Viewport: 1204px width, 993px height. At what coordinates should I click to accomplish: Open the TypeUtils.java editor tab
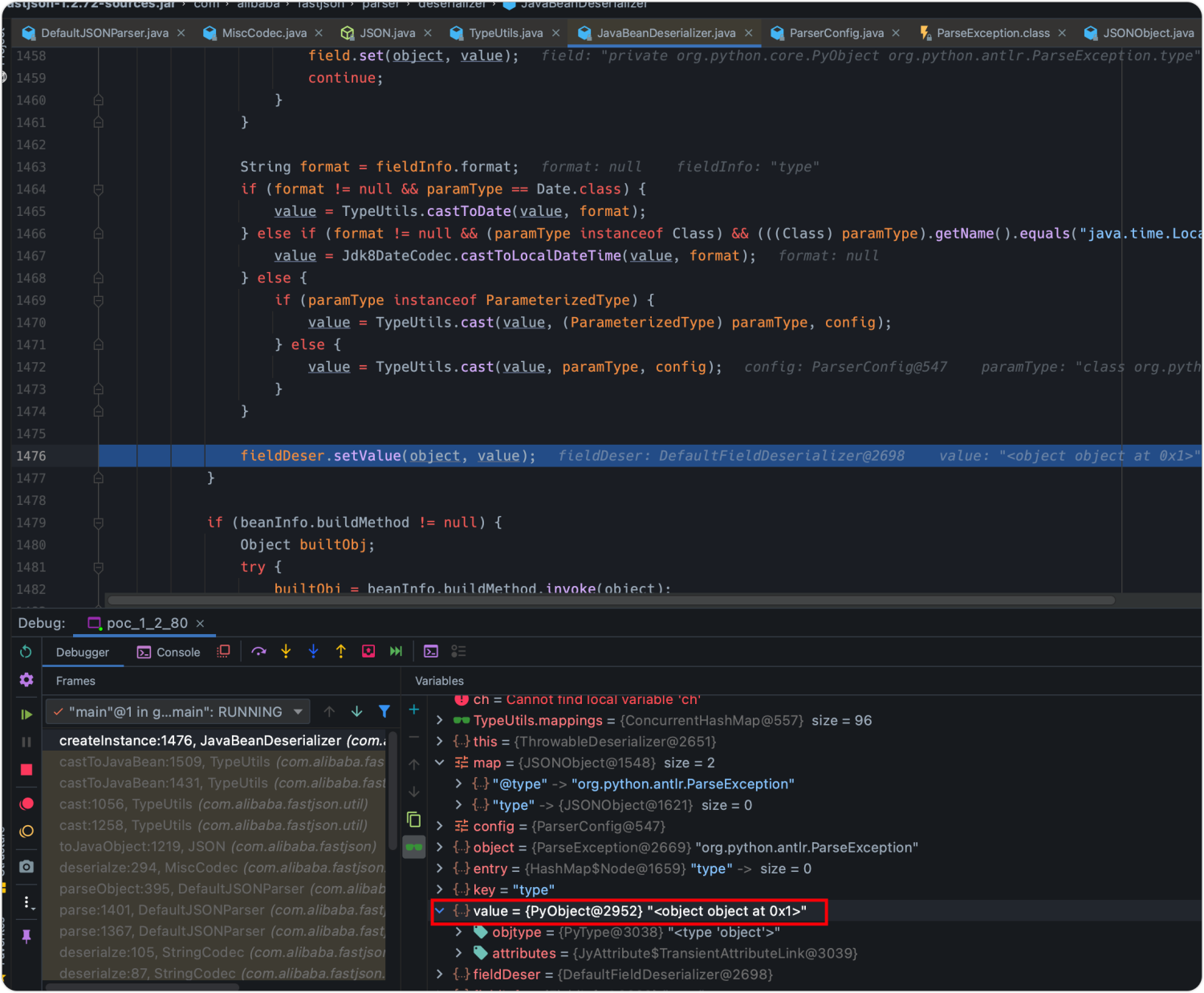[506, 33]
